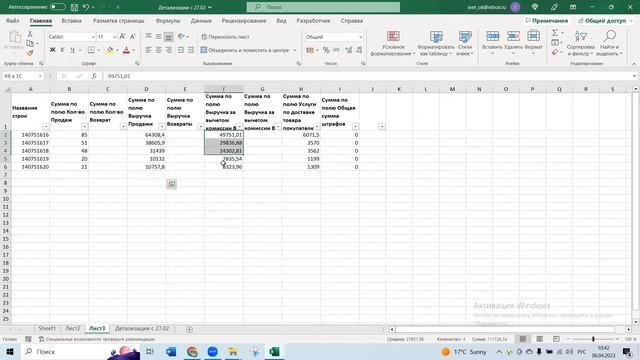Add a new sheet with plus icon
Screen dimensions: 640x360
click(x=189, y=329)
